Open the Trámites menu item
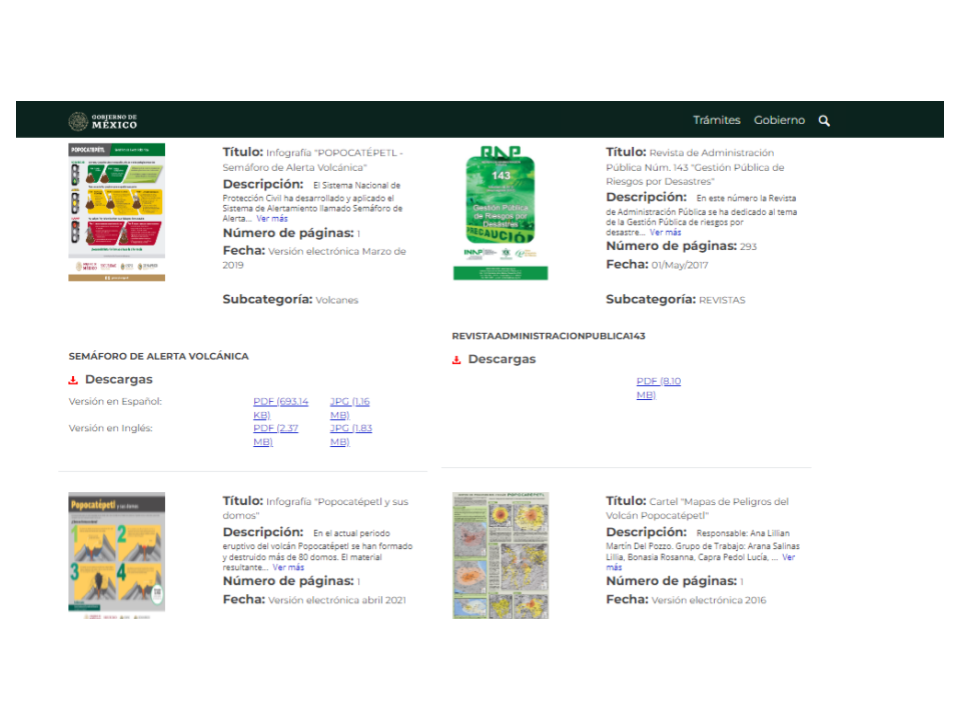Viewport: 960px width, 720px height. click(x=716, y=120)
